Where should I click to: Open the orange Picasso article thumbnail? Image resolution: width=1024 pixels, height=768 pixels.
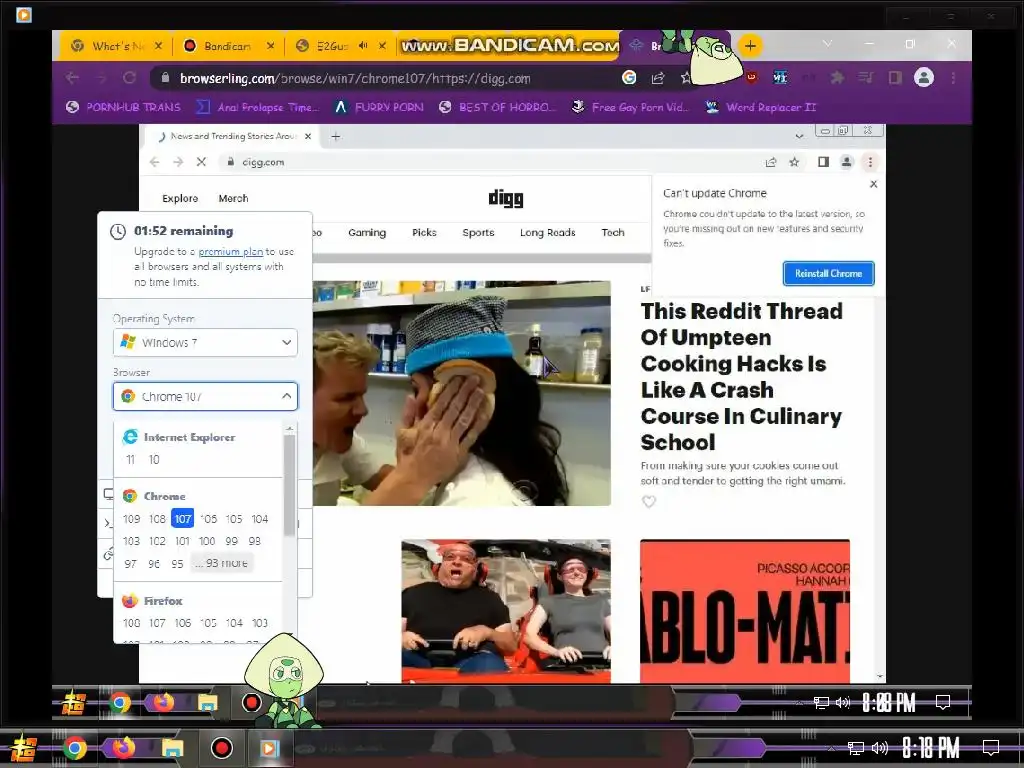point(744,611)
